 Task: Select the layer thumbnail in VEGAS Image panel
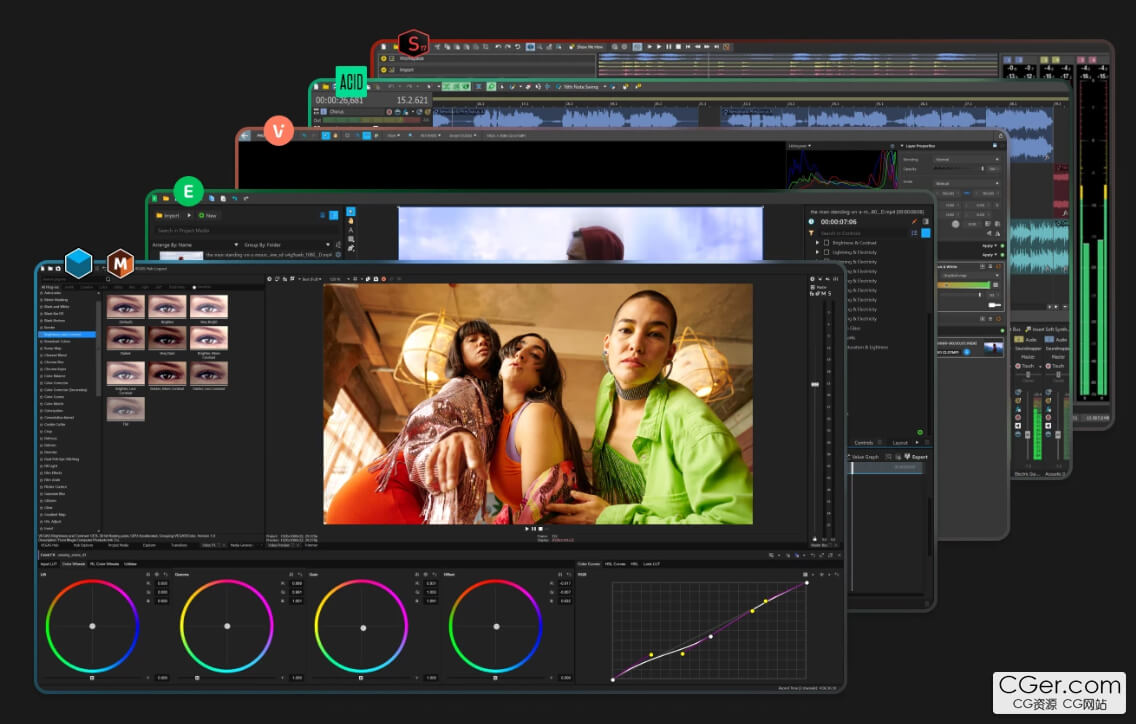(x=993, y=349)
